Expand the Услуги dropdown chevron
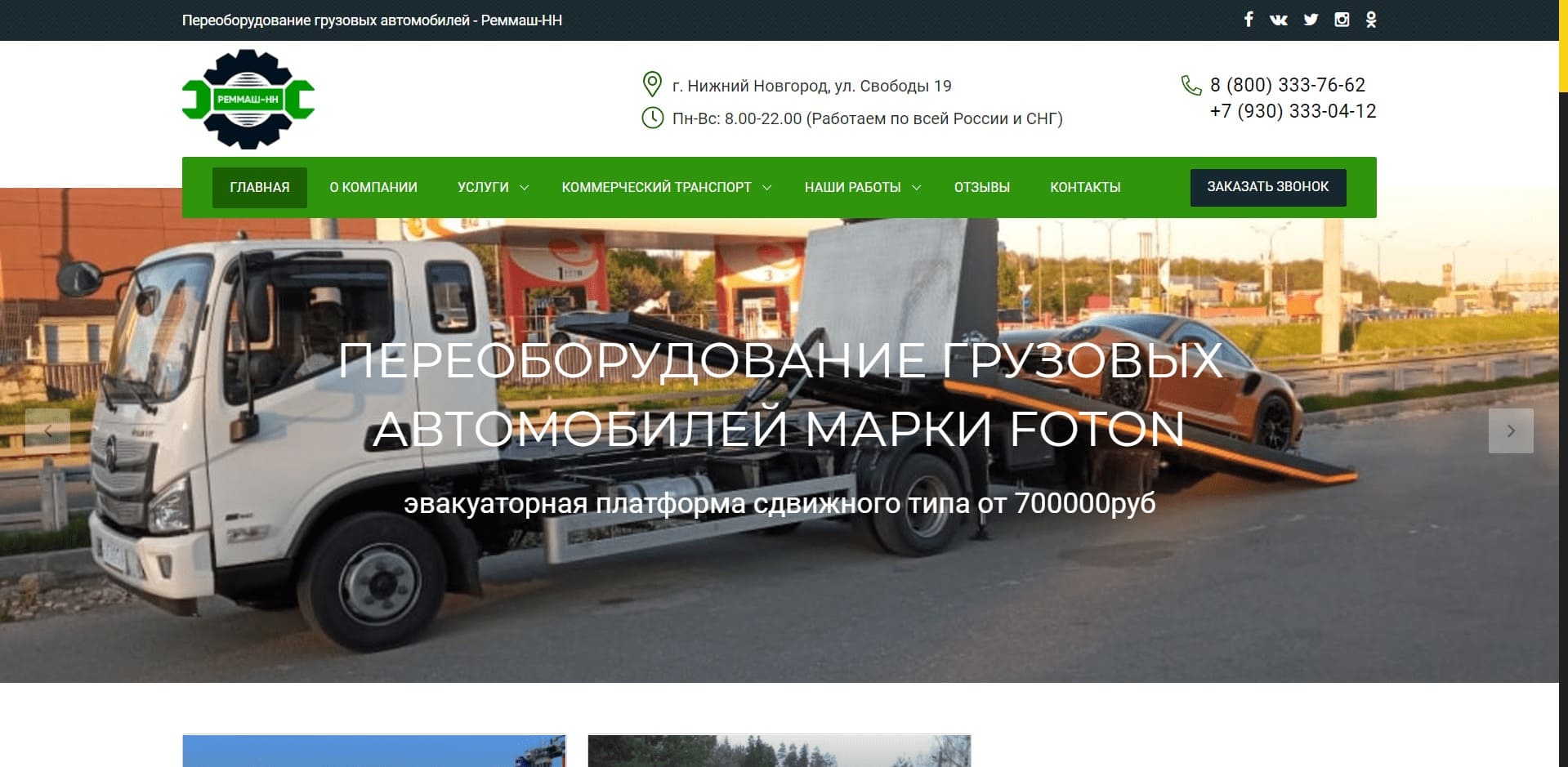Screen dimensions: 1568x767 [525, 188]
